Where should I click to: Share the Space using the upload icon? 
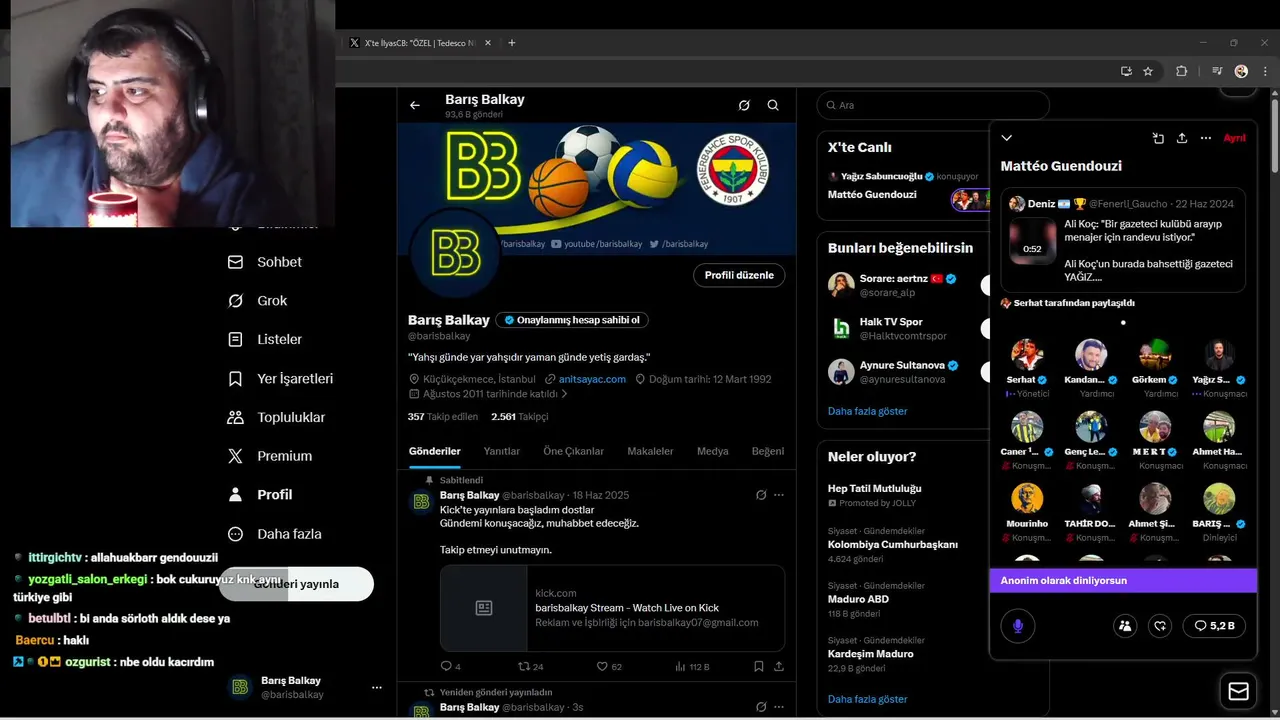1182,138
